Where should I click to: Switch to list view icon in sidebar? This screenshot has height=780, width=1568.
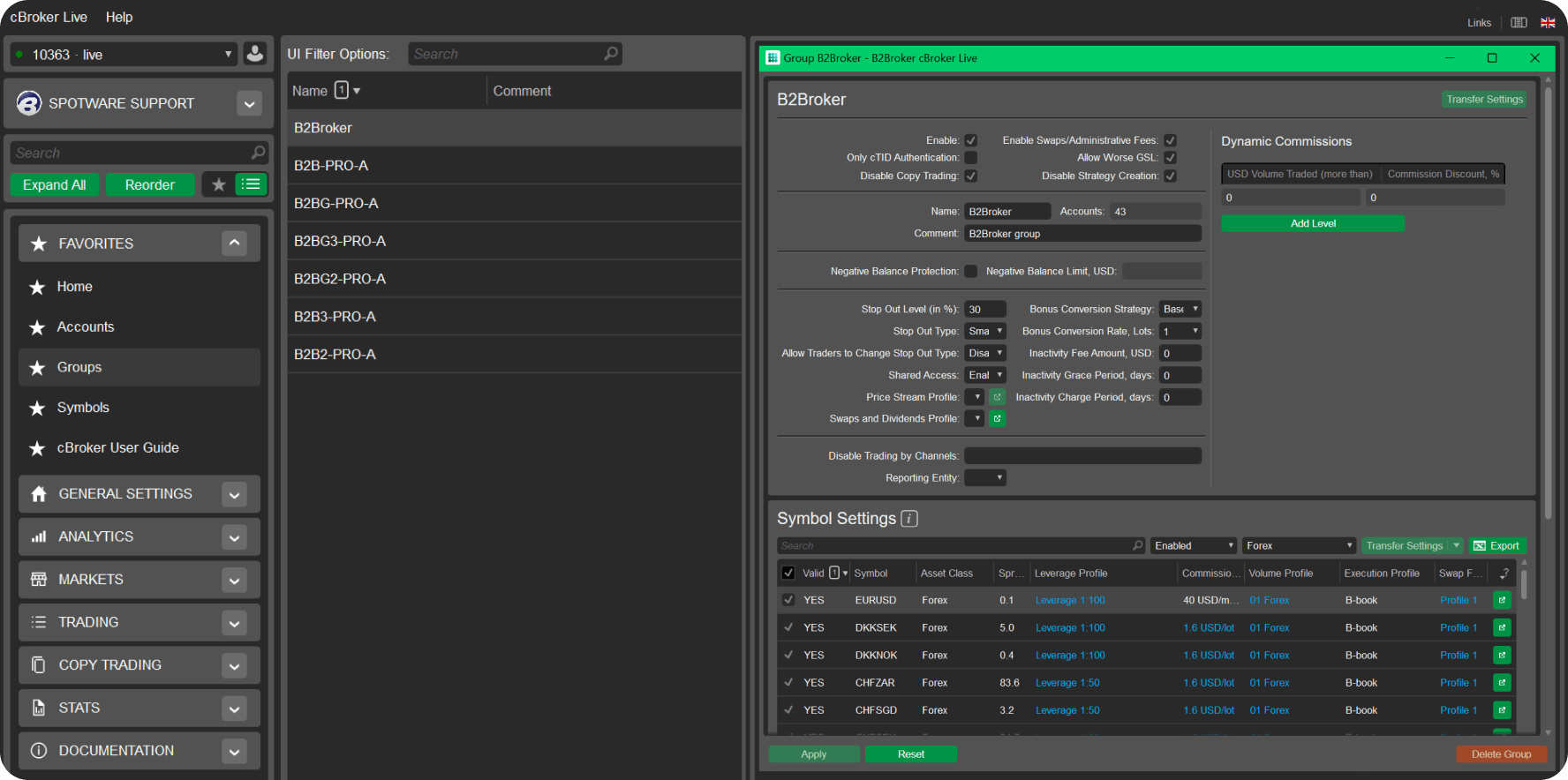tap(252, 184)
